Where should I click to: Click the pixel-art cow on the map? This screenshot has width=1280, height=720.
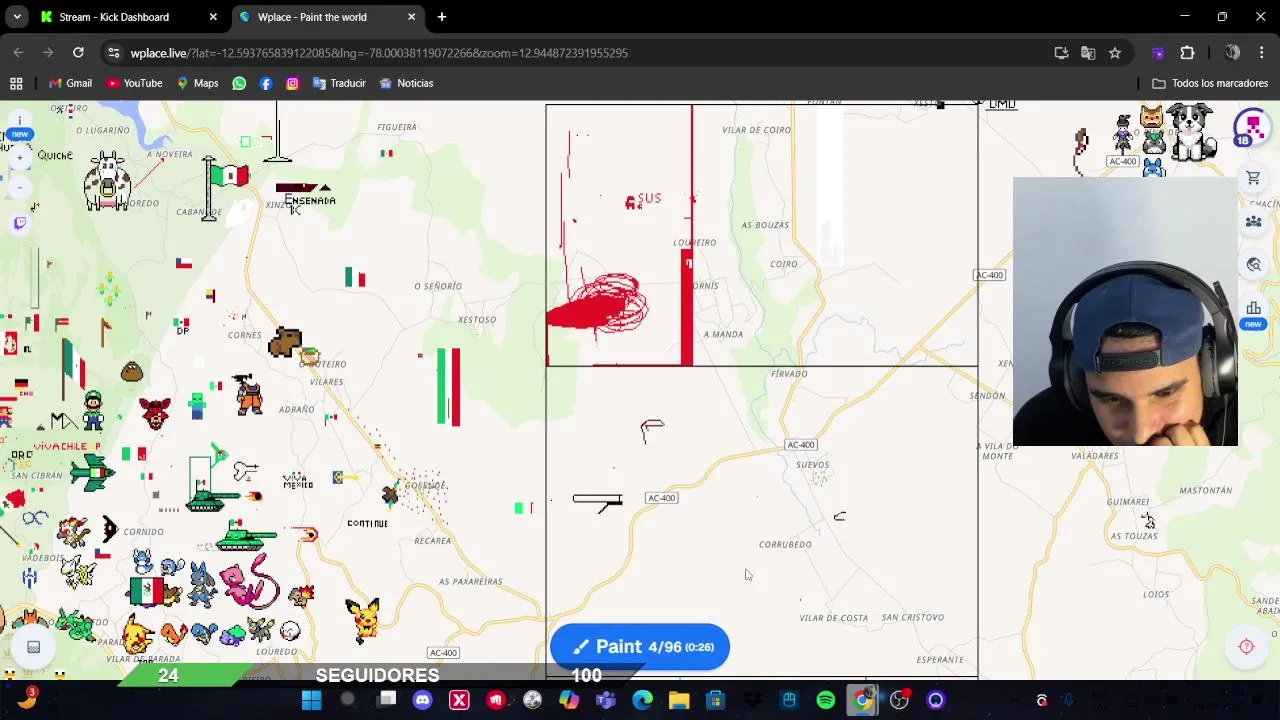[108, 182]
